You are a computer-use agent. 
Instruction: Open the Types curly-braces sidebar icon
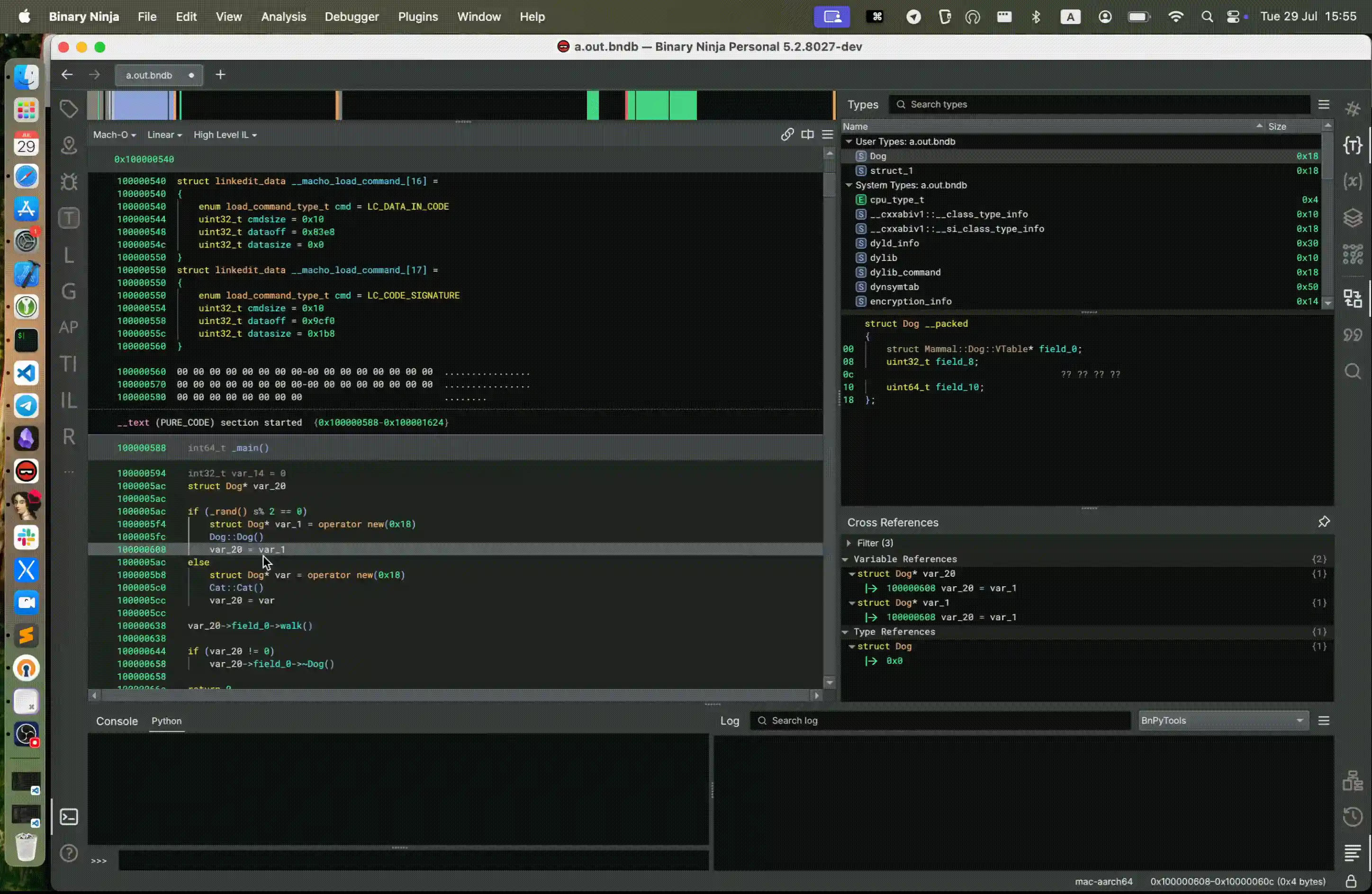[1353, 145]
